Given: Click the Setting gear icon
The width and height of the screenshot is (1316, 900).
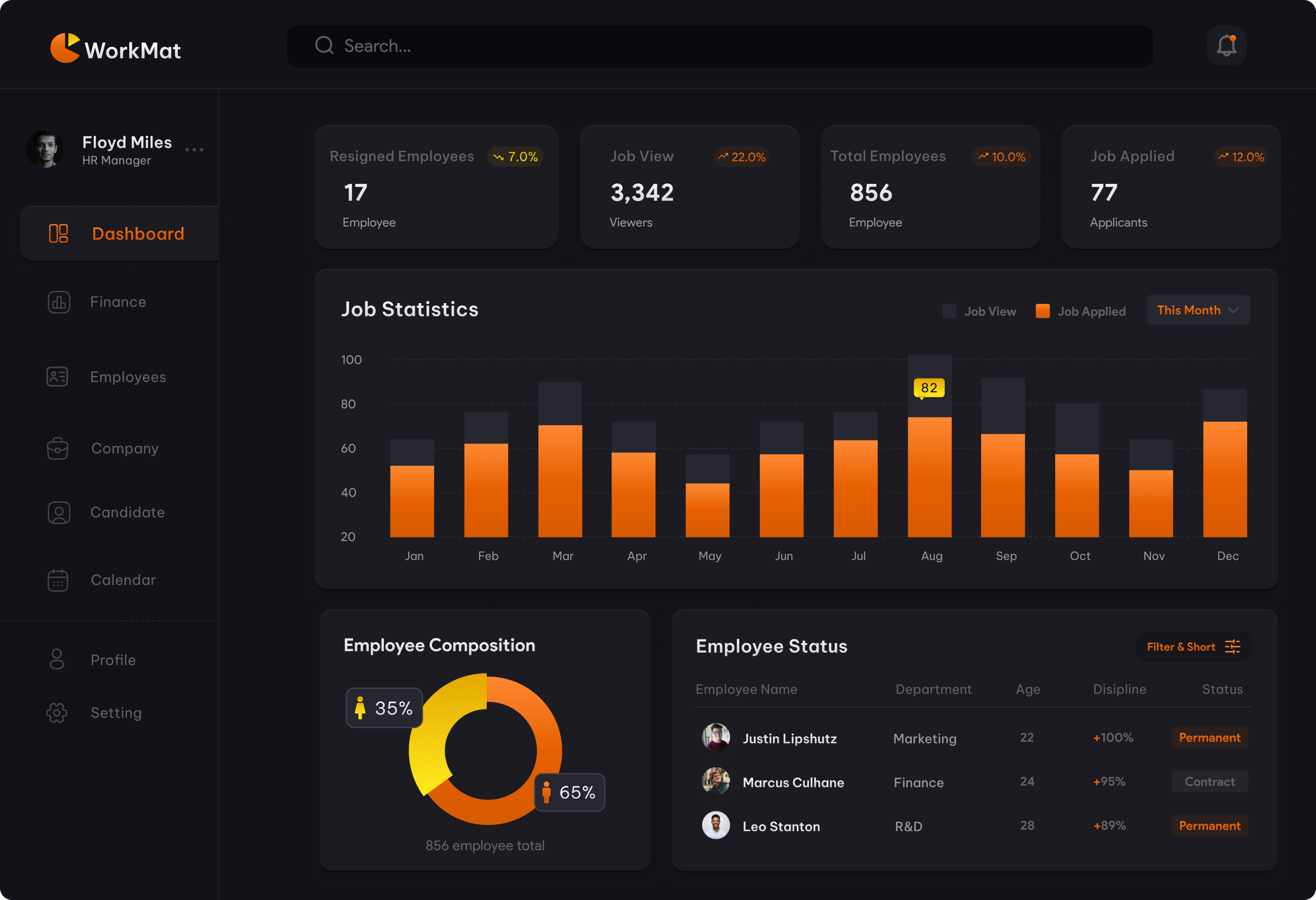Looking at the screenshot, I should point(57,713).
